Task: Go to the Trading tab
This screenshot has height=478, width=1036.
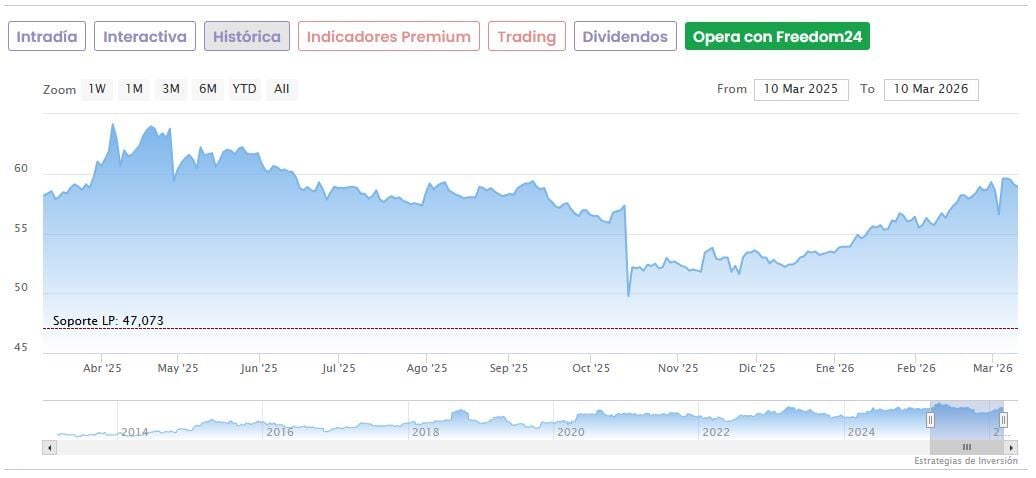Action: point(526,37)
